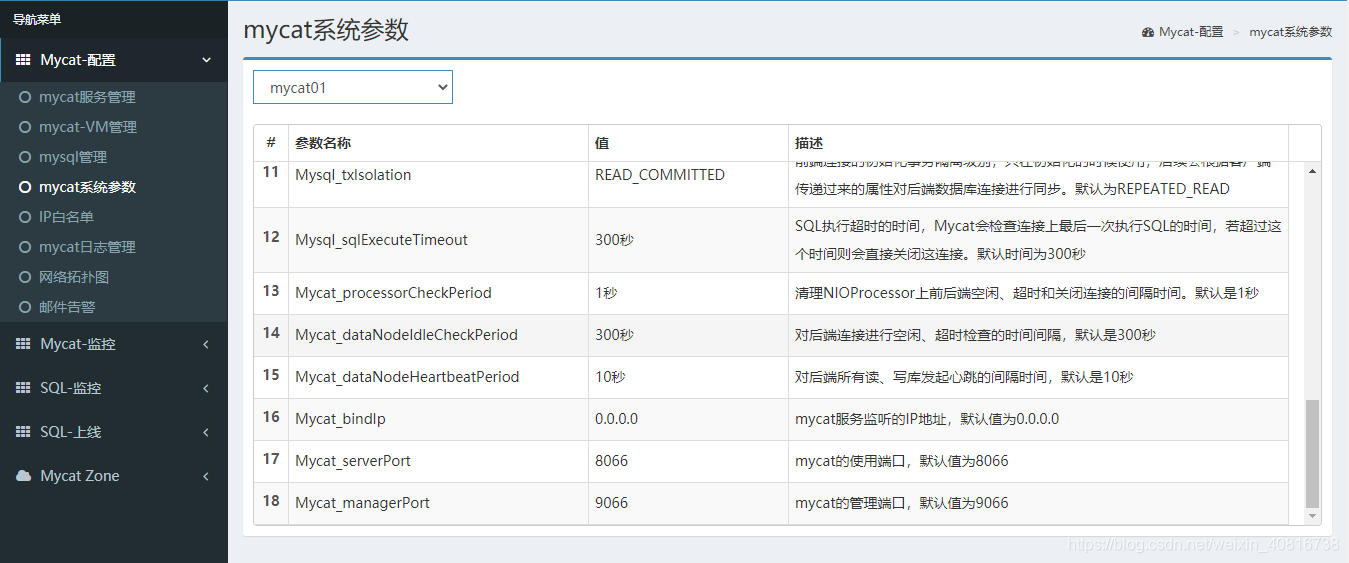
Task: Click the grid icon beside Mycat-监控
Action: point(23,344)
